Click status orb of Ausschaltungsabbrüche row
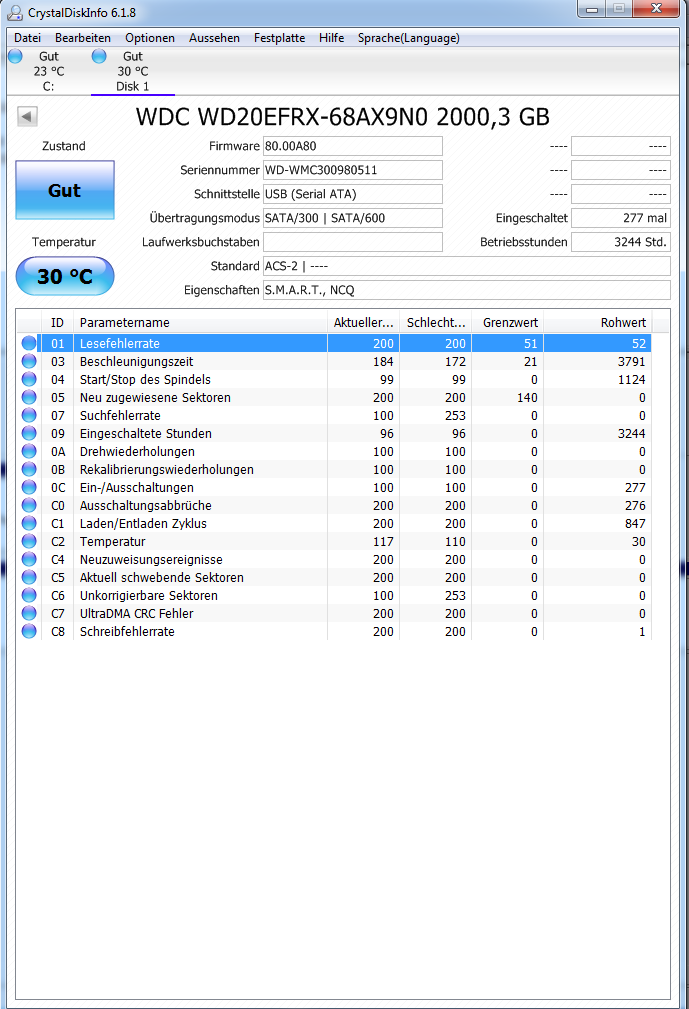Screen dimensions: 689x1009 point(29,505)
